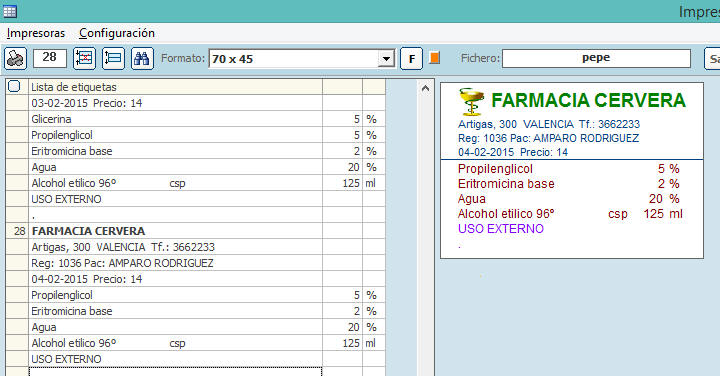Click the partially visible button right of Fichero
Screen dimensions: 720x376
[x=712, y=59]
